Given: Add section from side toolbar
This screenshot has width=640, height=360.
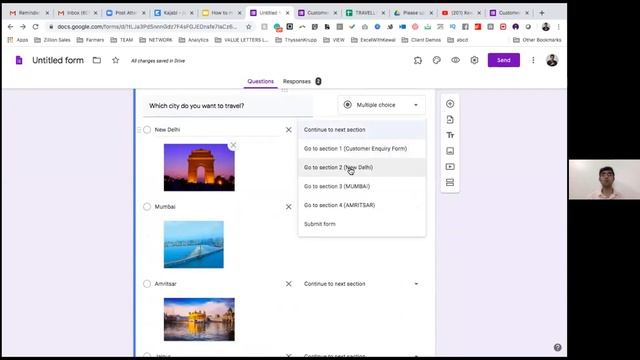Looking at the screenshot, I should 450,182.
